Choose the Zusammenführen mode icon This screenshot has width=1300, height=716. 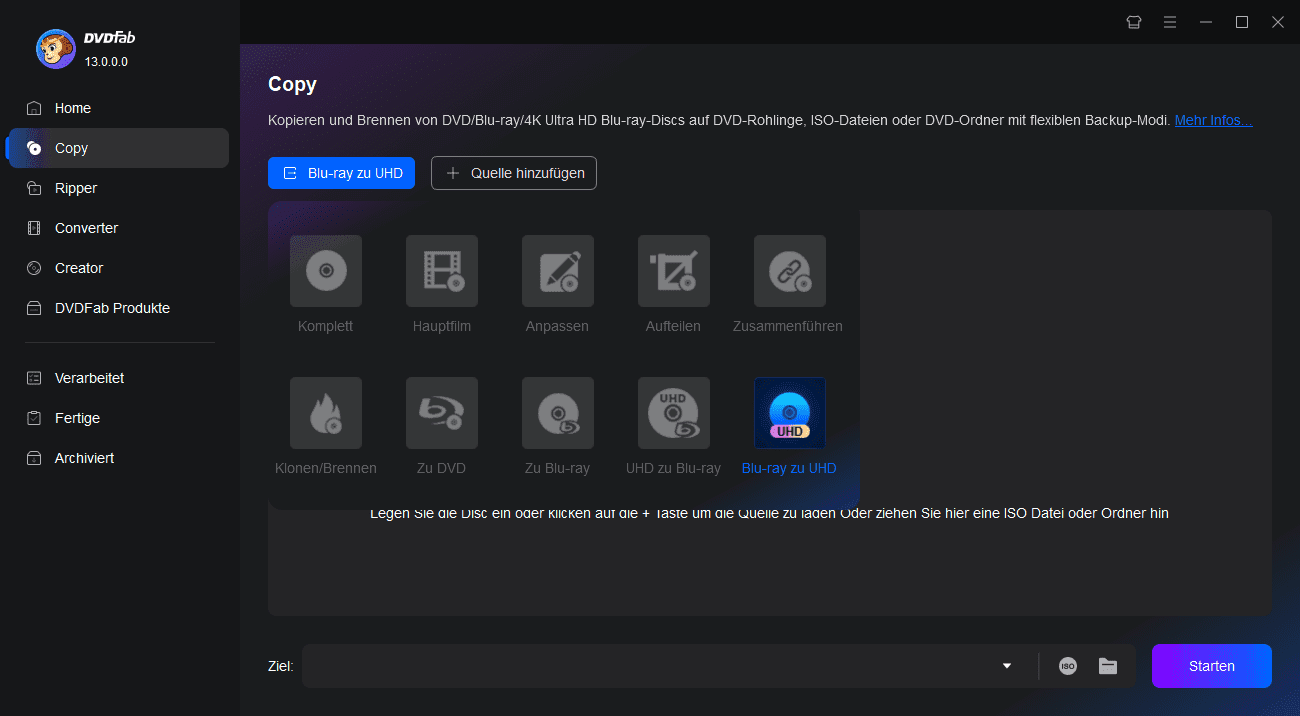[x=790, y=271]
